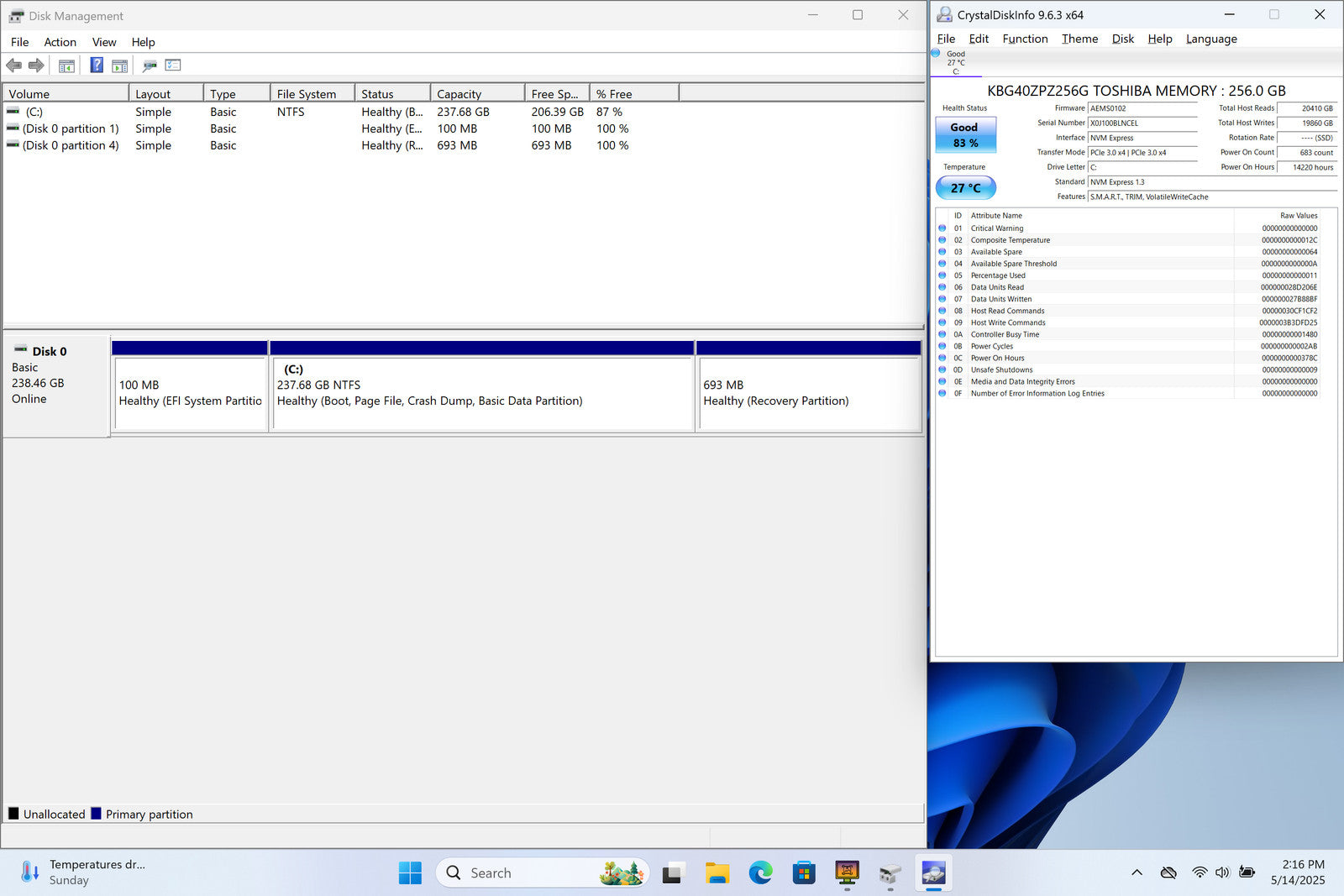
Task: Click the Good 83 % health status button
Action: tap(965, 135)
